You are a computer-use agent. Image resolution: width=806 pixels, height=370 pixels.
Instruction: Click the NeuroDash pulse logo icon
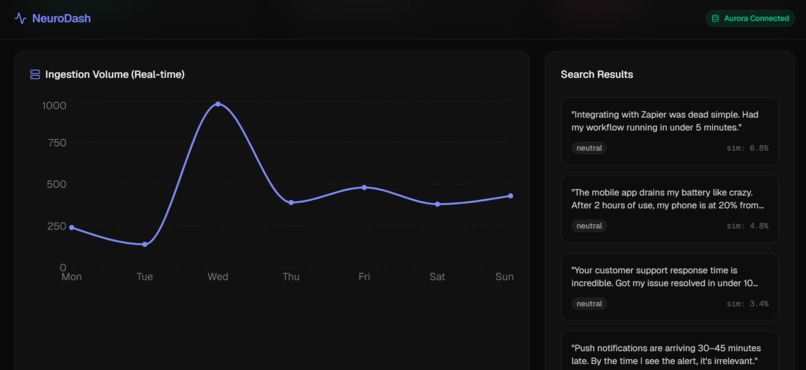pyautogui.click(x=20, y=18)
